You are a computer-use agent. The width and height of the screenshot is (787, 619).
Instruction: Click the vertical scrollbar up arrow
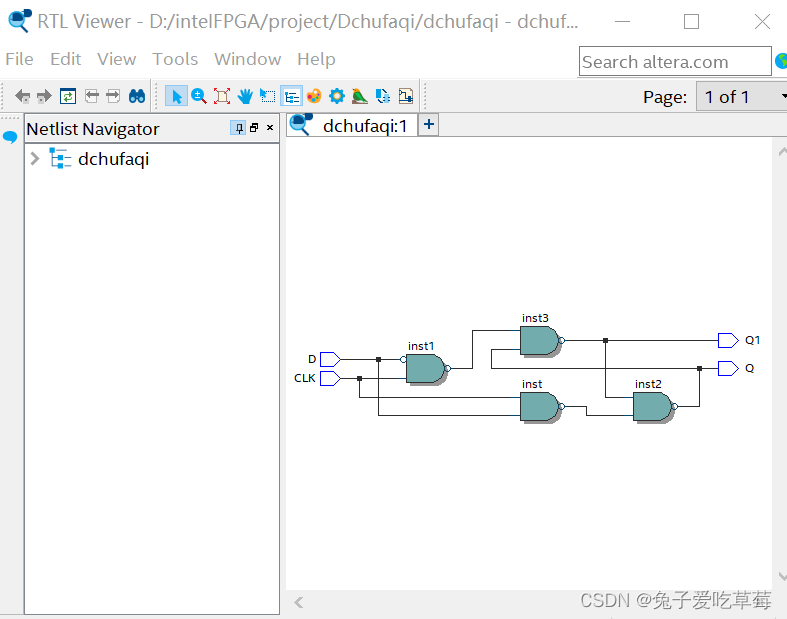click(x=782, y=151)
